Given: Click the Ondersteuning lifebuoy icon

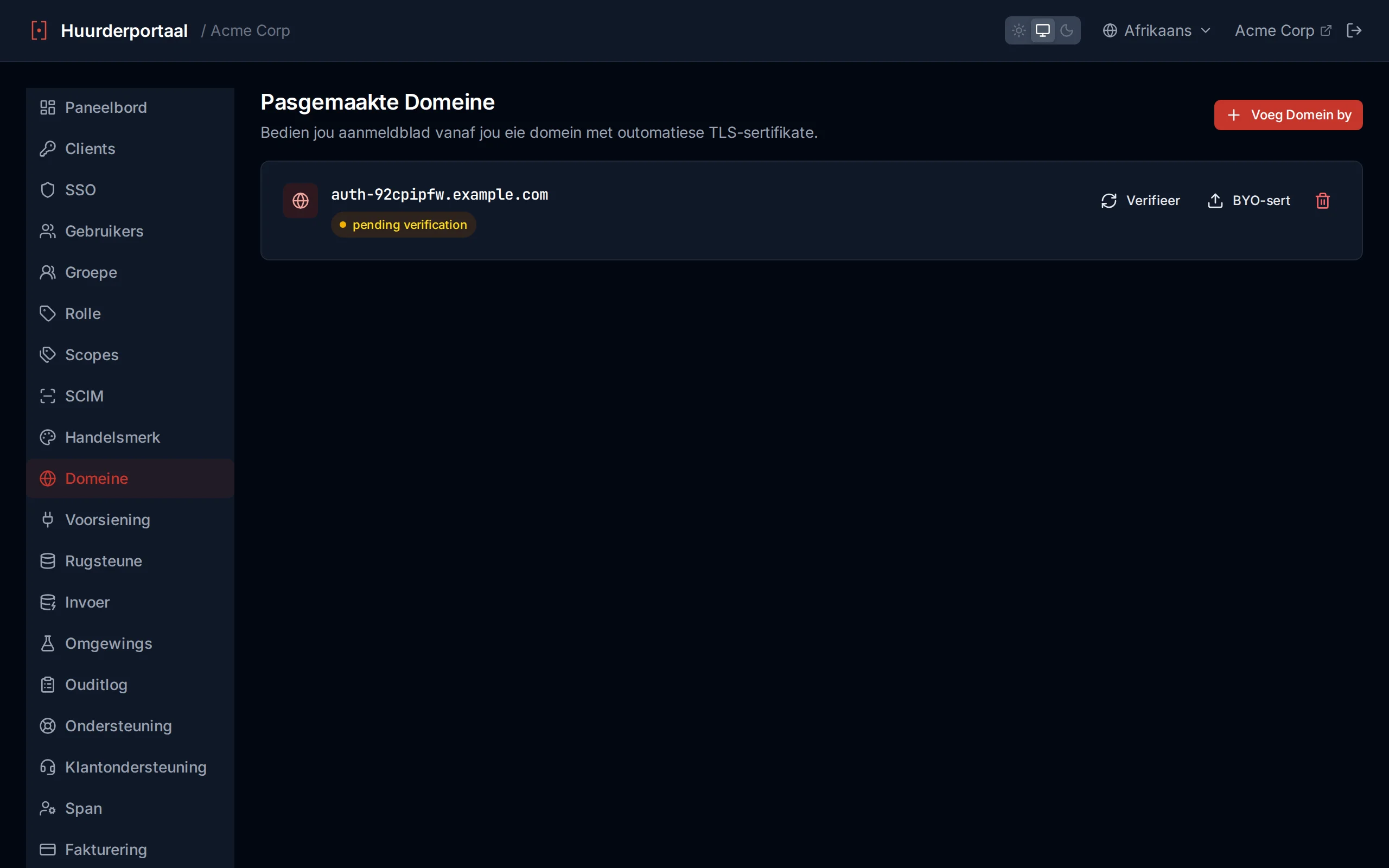Looking at the screenshot, I should point(48,726).
